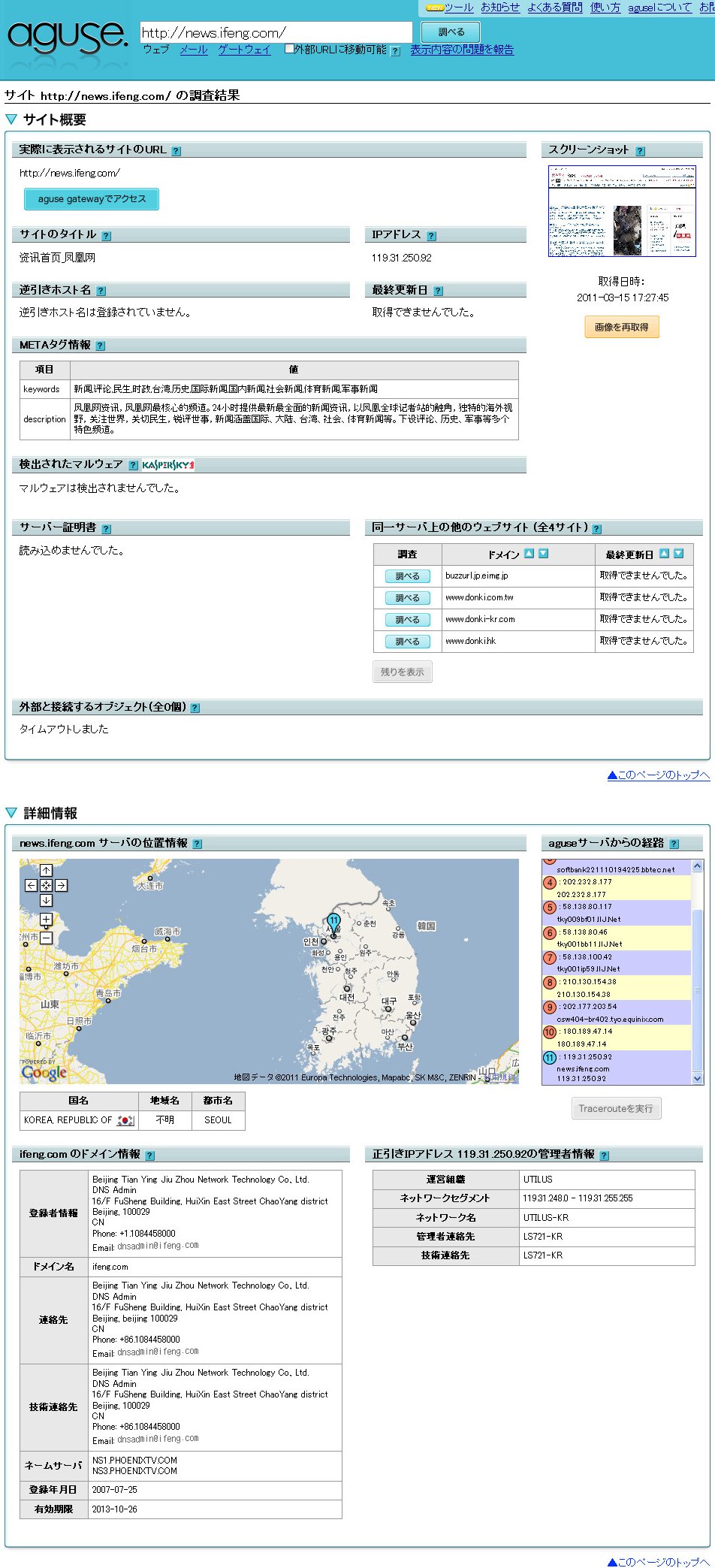Sort 最終更新日 column ascending arrow
This screenshot has width=715, height=1568.
(x=665, y=554)
